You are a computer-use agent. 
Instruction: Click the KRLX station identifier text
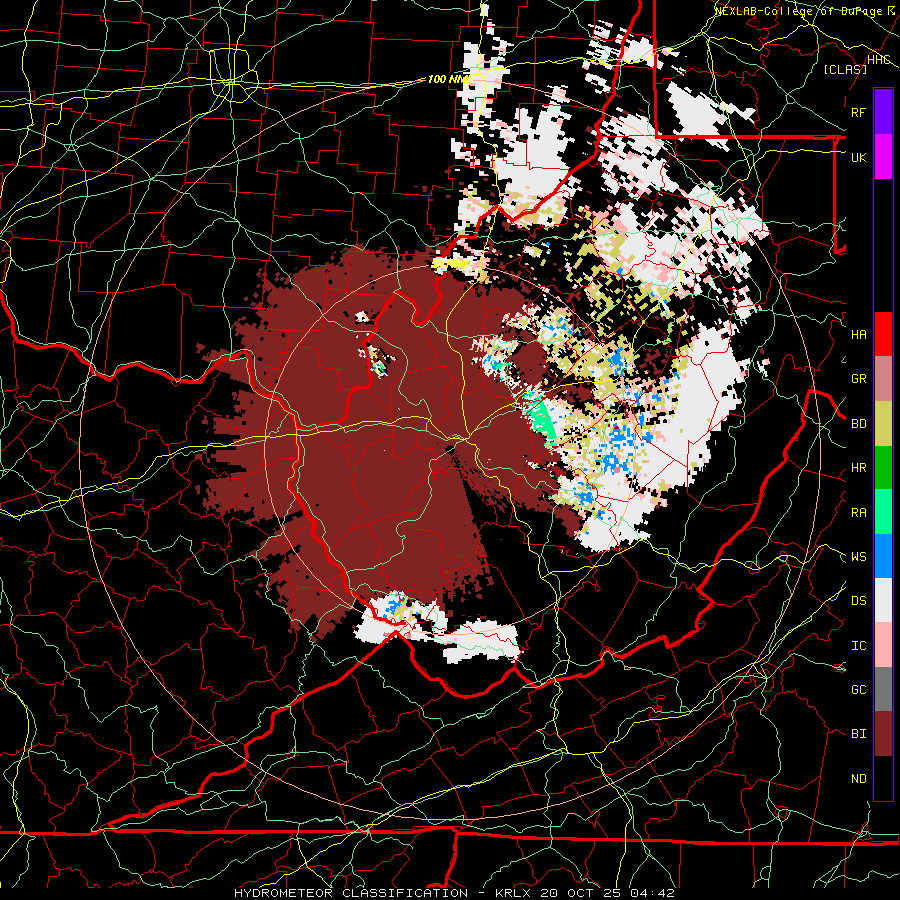click(514, 893)
